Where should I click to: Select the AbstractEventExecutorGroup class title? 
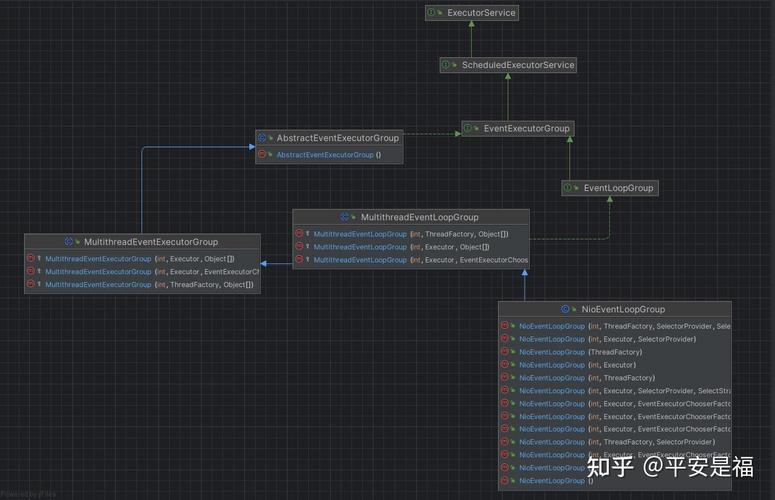click(x=338, y=138)
